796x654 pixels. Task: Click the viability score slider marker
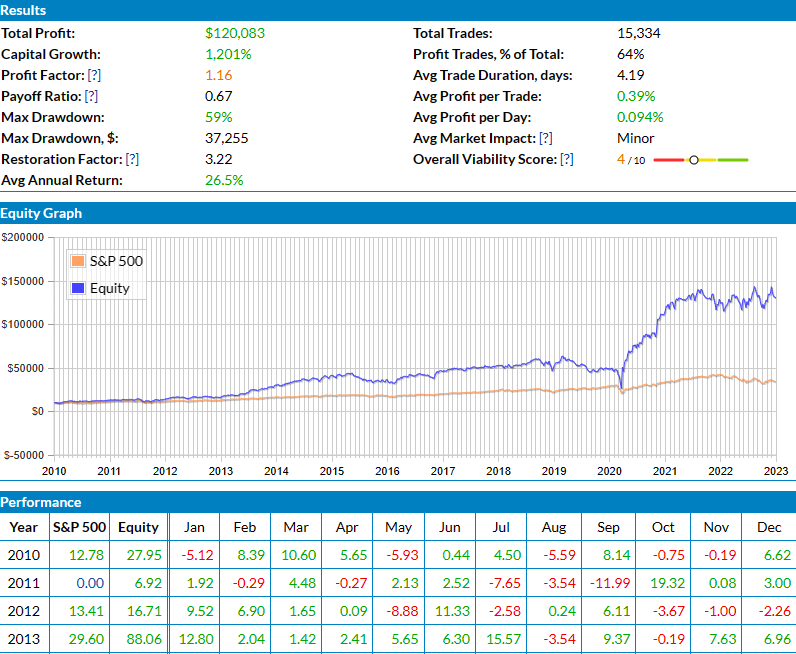pos(694,160)
